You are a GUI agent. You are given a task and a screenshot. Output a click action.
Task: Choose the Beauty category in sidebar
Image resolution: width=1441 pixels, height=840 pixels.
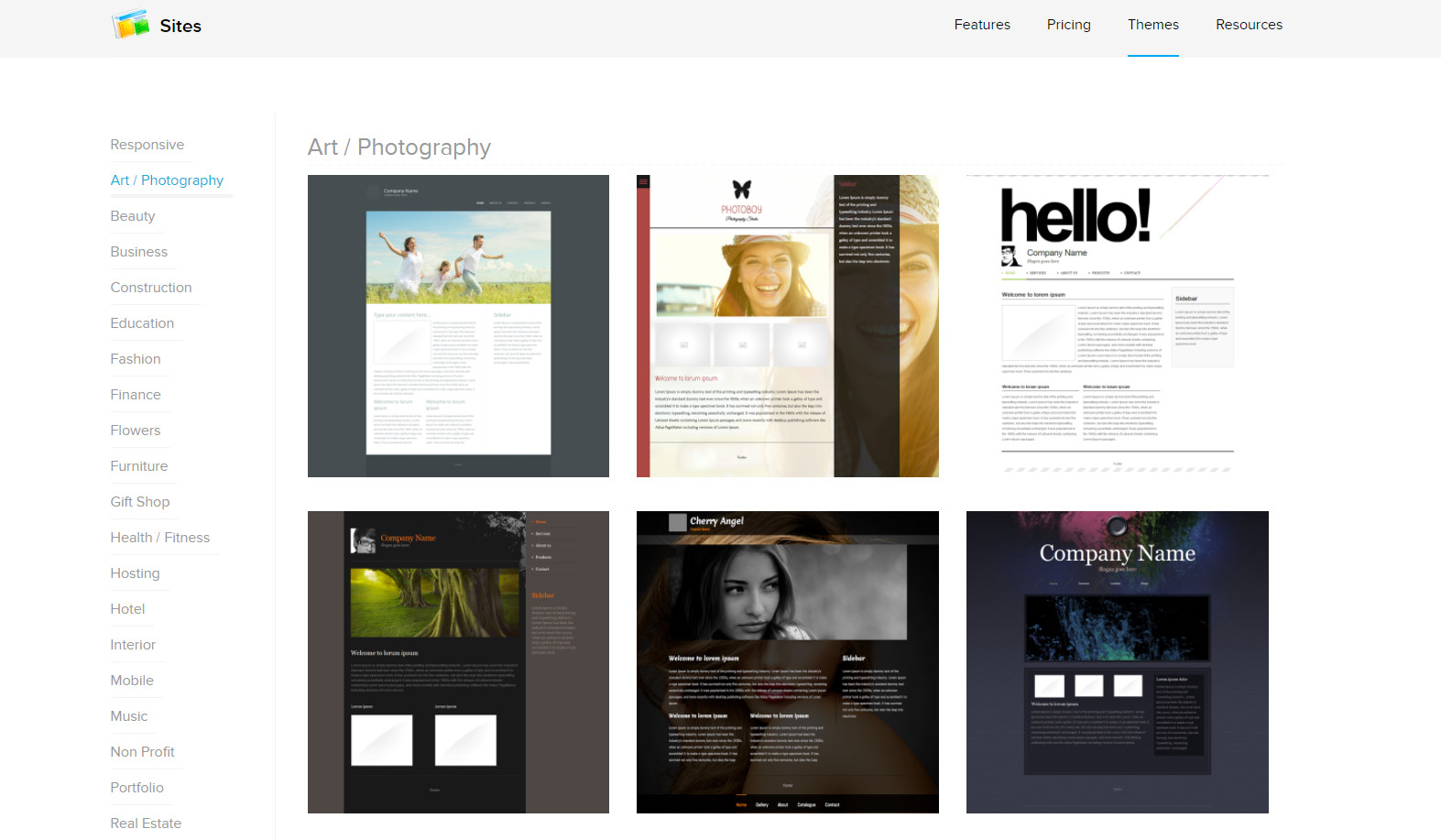[133, 216]
